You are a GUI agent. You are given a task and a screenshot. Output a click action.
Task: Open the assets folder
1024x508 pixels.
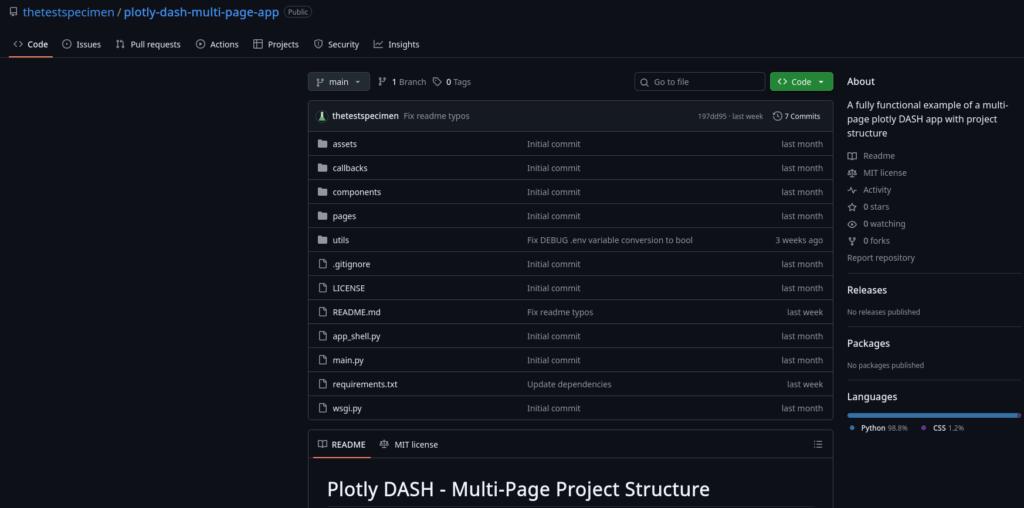(x=345, y=144)
